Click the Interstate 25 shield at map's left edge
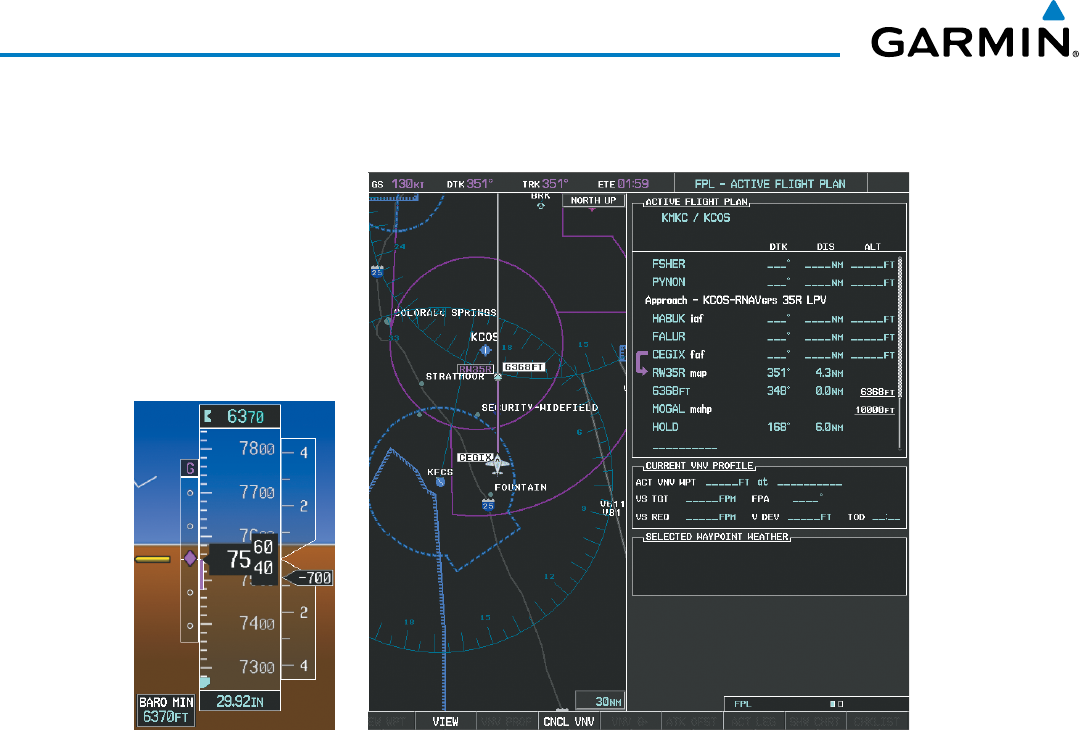The image size is (1080, 730). pos(377,271)
